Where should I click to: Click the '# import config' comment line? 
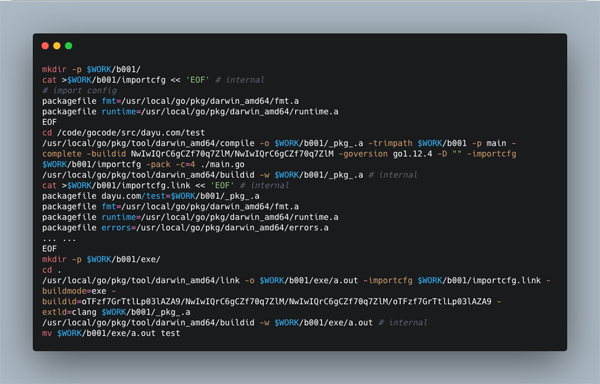tap(80, 91)
